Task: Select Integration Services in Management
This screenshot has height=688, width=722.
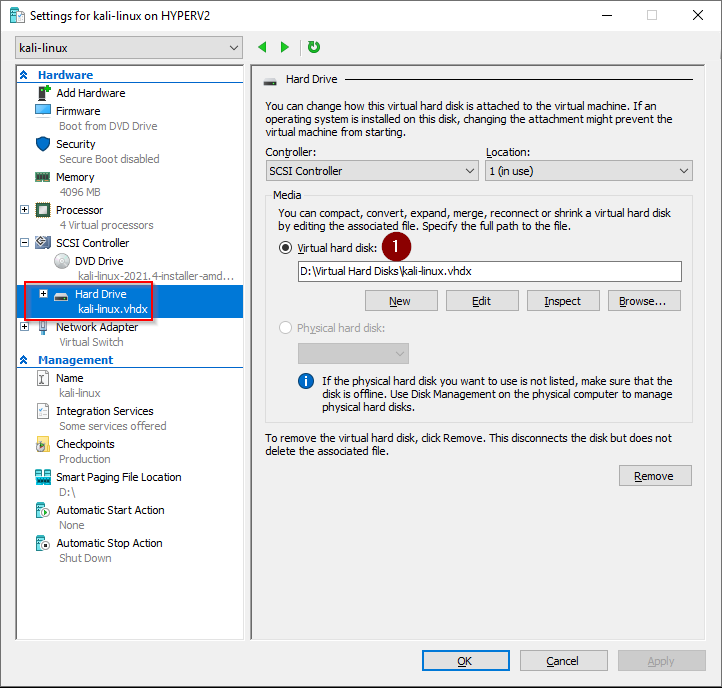Action: [104, 411]
